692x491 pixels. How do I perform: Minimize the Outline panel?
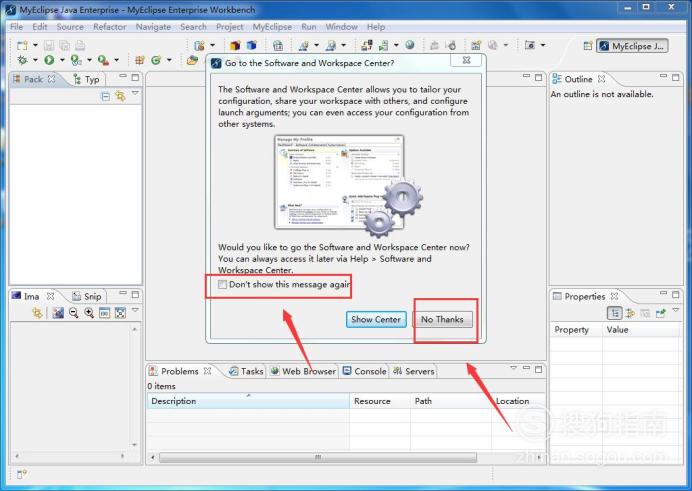point(663,77)
